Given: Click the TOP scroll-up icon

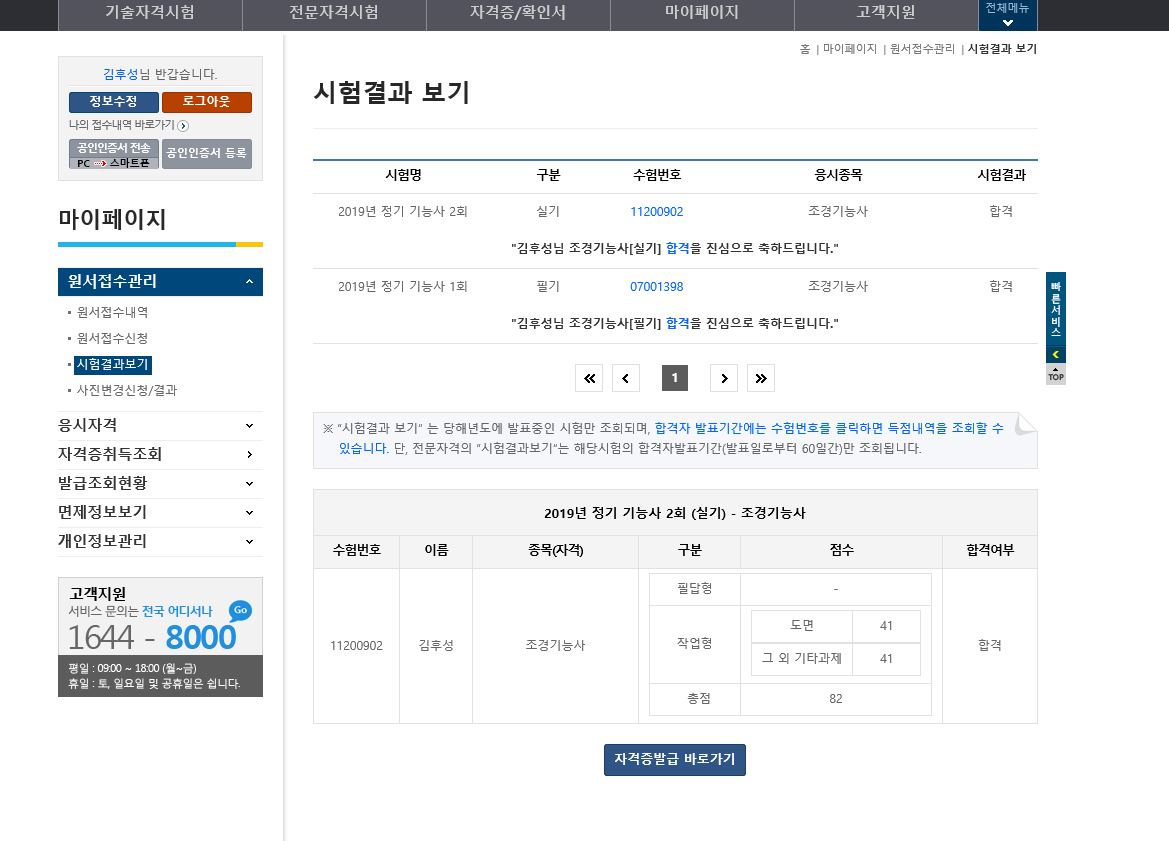Looking at the screenshot, I should coord(1056,375).
